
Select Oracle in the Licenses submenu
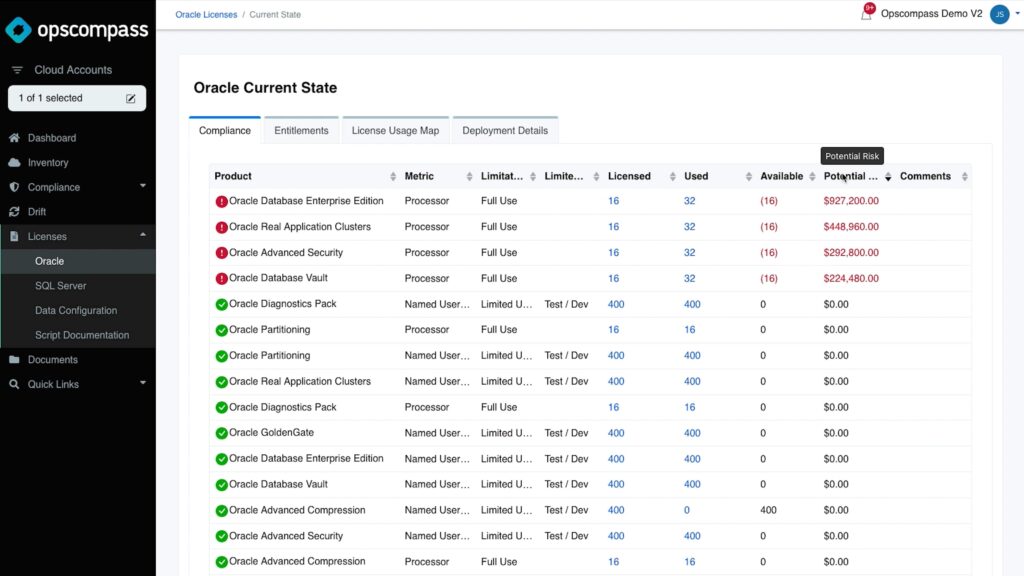click(50, 261)
